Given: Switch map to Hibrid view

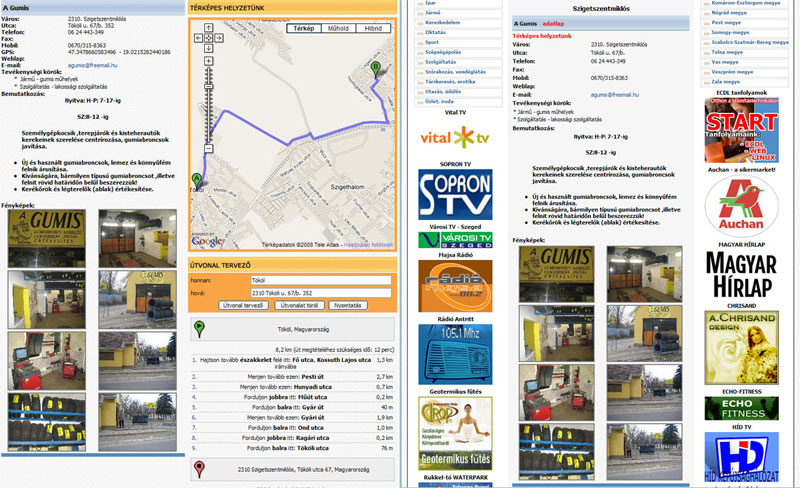Looking at the screenshot, I should pyautogui.click(x=373, y=29).
